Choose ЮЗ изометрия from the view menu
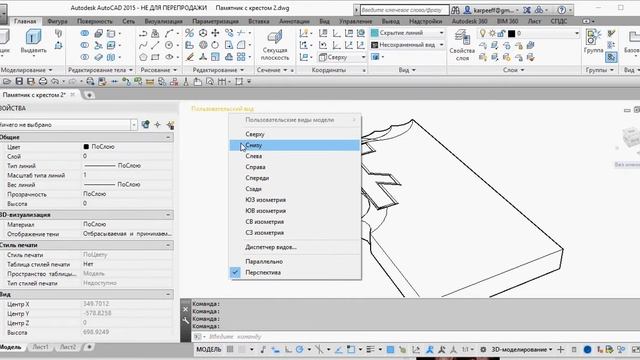Viewport: 640px width, 360px height. 295,200
